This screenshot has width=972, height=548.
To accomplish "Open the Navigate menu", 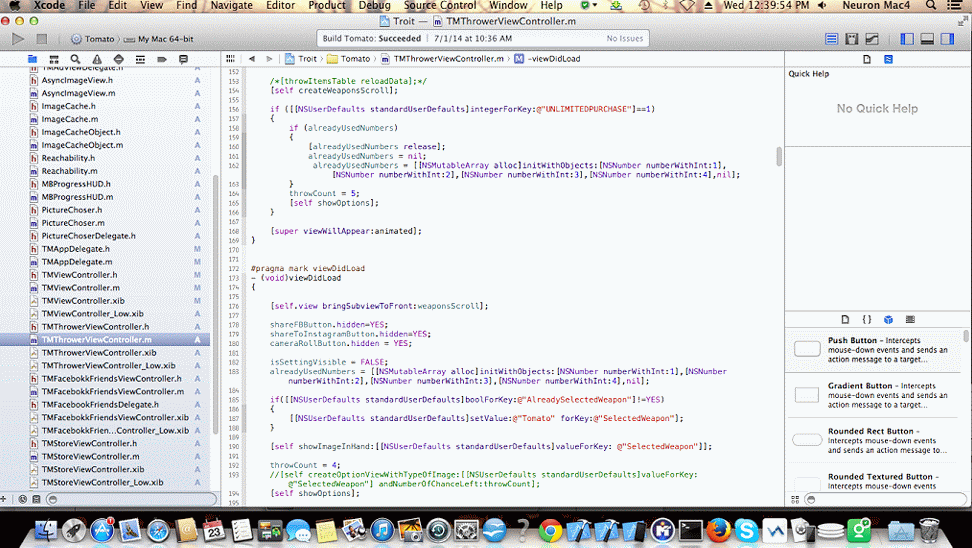I will (x=231, y=6).
